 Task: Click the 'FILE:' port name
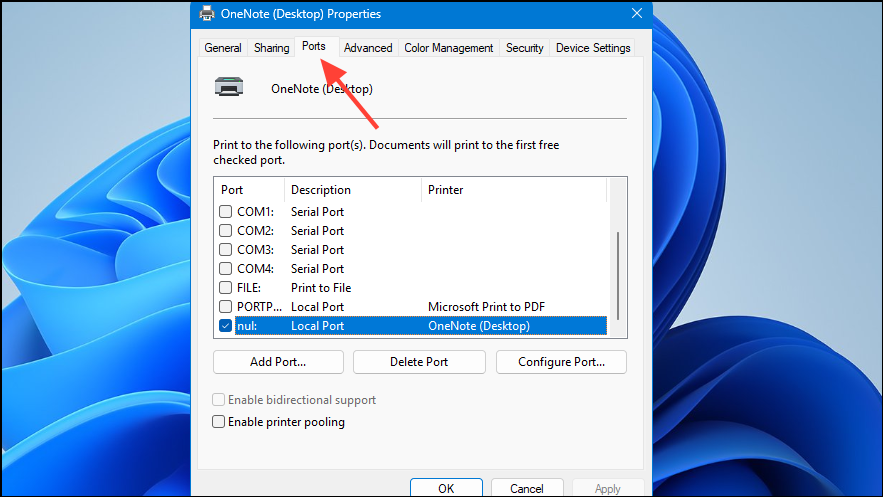(249, 288)
